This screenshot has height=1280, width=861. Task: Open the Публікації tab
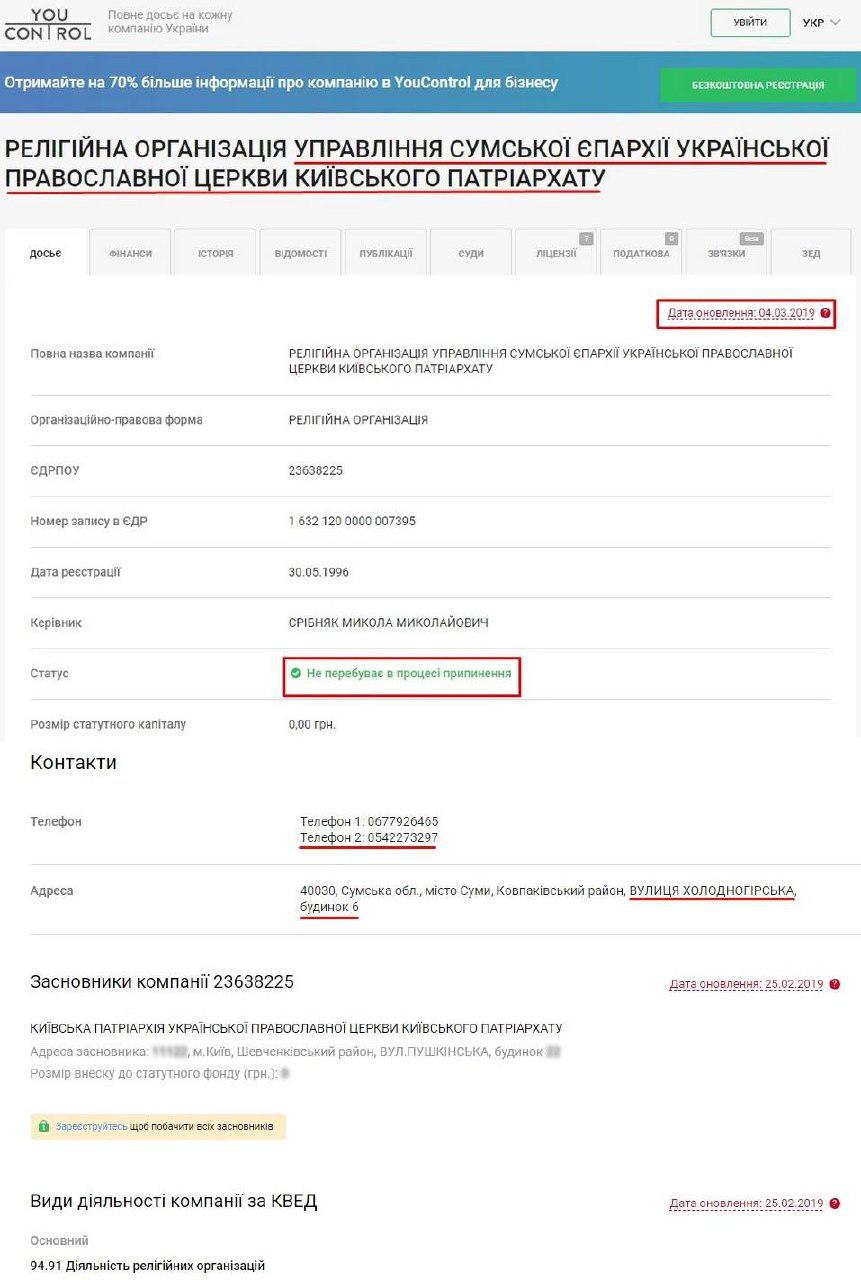click(386, 253)
